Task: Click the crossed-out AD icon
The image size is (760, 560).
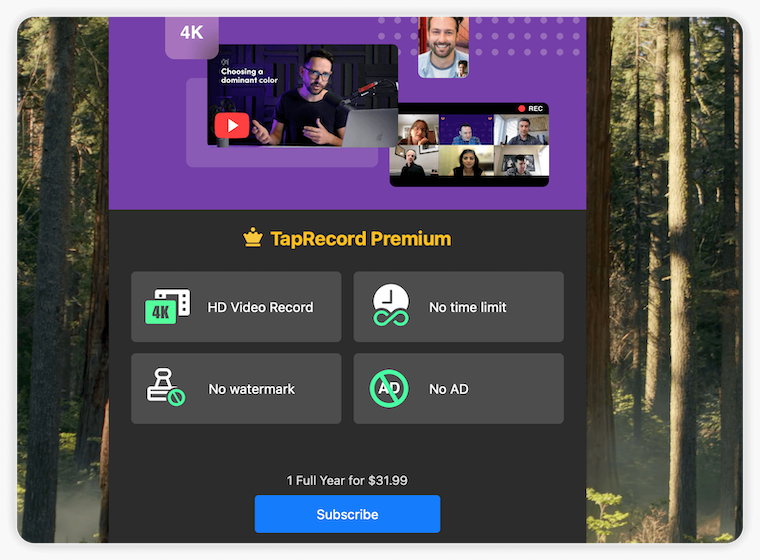Action: coord(390,388)
